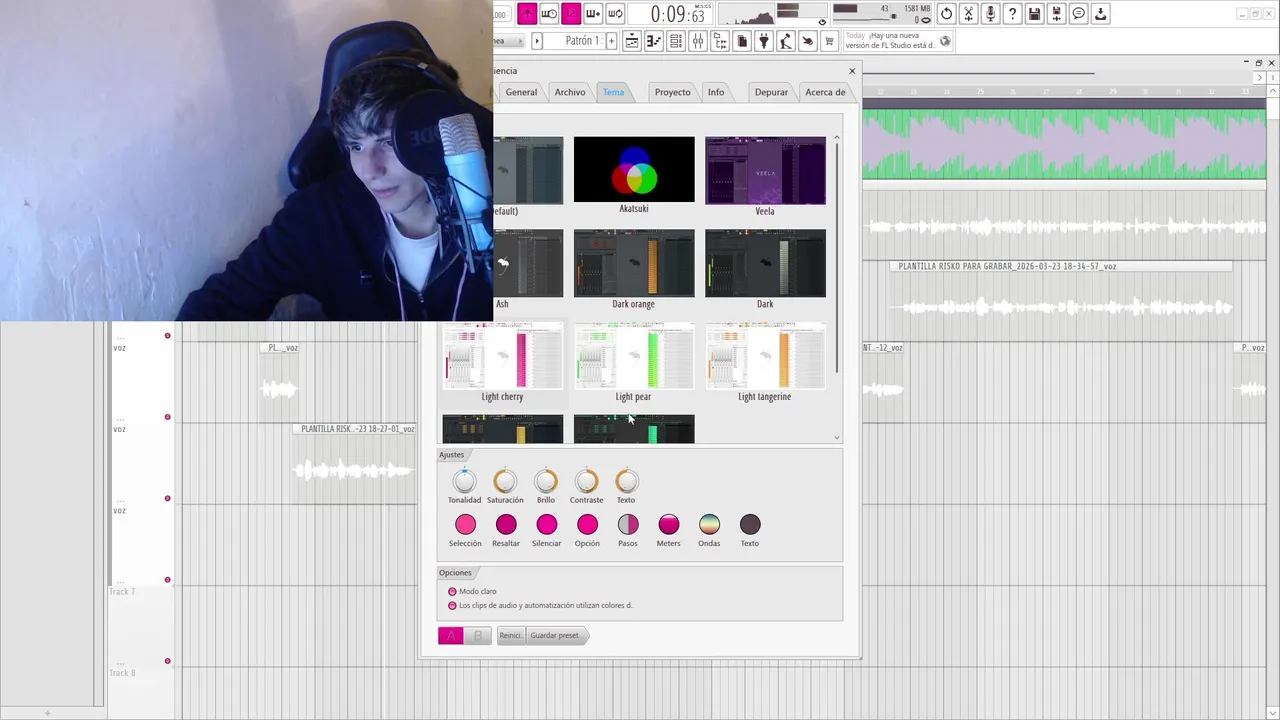This screenshot has height=720, width=1280.
Task: Click the Ondas gradient color swatch
Action: [x=709, y=524]
